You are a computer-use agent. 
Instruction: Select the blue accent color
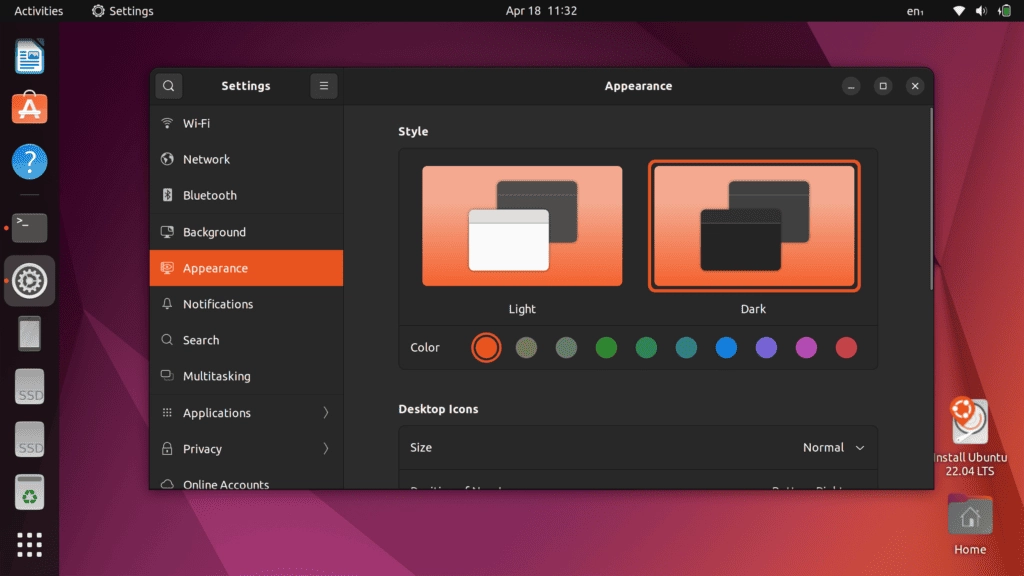click(x=726, y=347)
